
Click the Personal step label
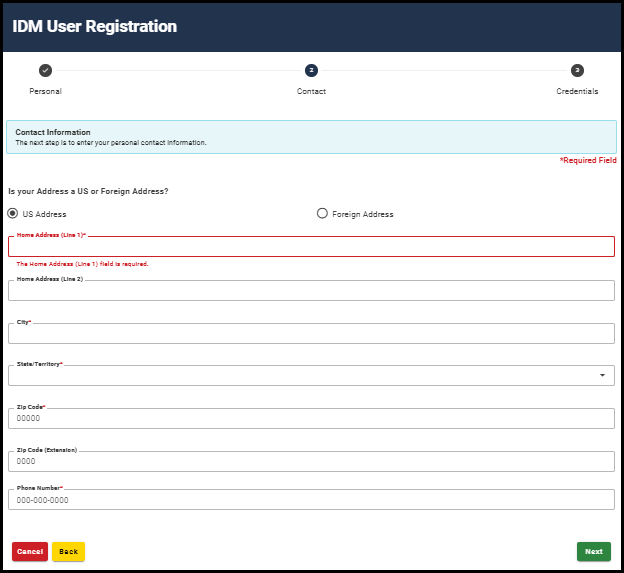click(x=45, y=91)
